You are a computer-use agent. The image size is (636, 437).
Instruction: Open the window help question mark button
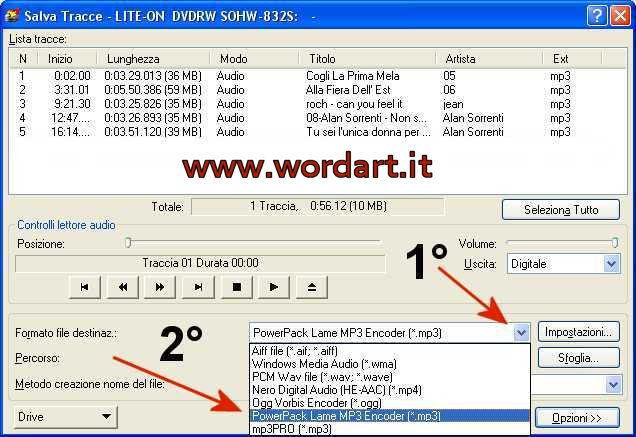(595, 14)
